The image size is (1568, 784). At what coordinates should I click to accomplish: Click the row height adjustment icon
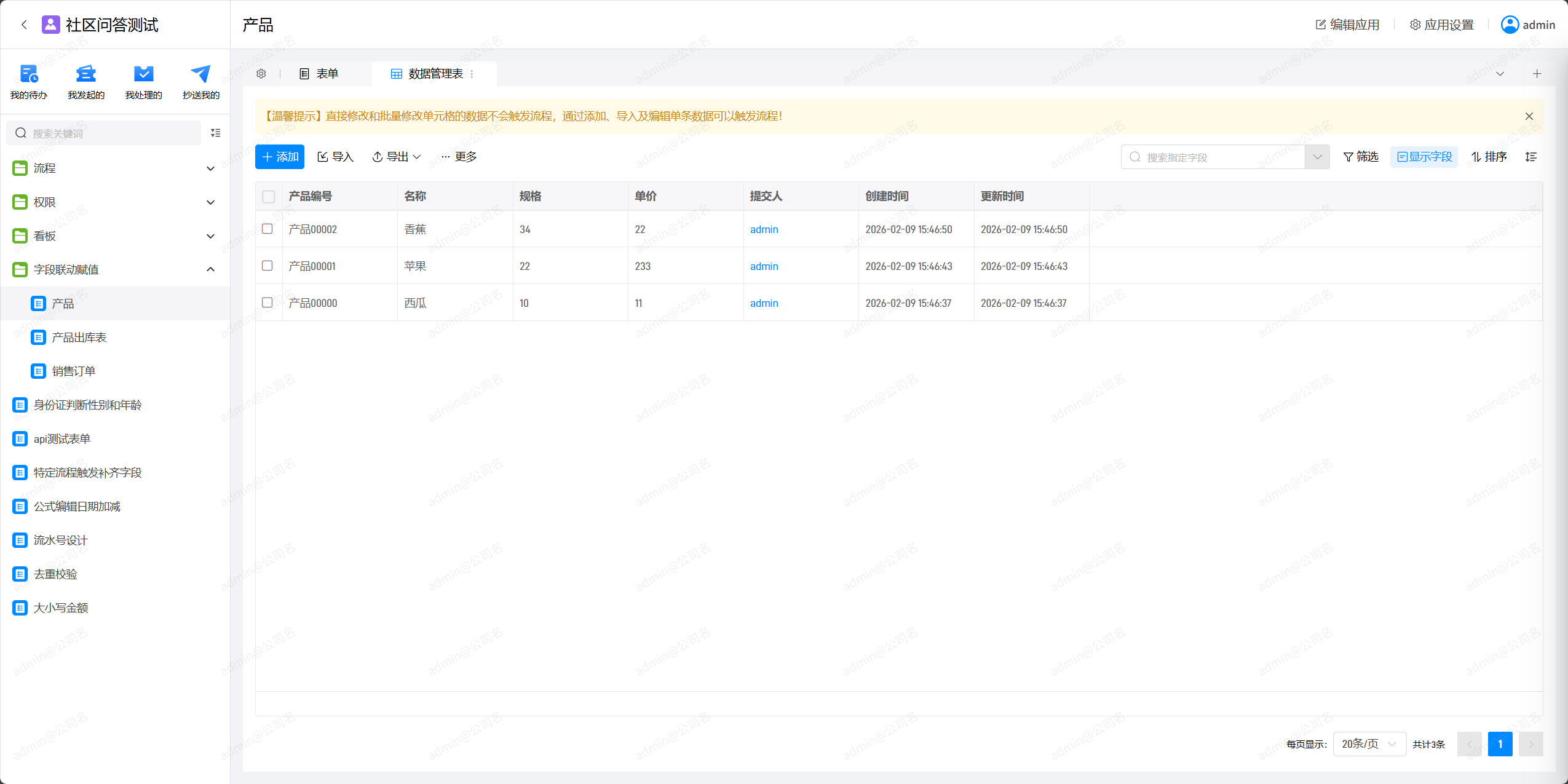(x=1530, y=157)
